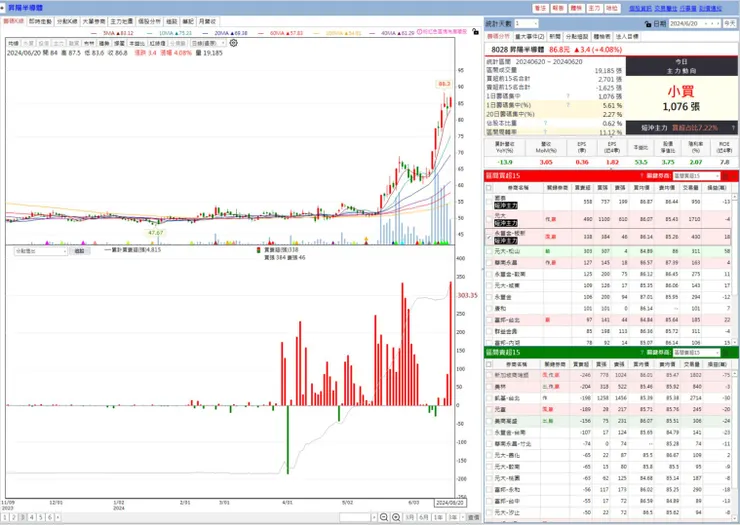
Task: Check the 康和 row checkbox
Action: coord(489,308)
